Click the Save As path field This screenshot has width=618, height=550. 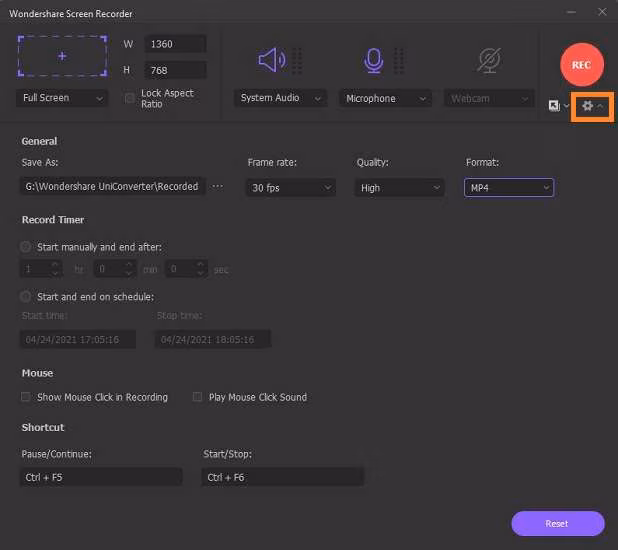coord(113,186)
